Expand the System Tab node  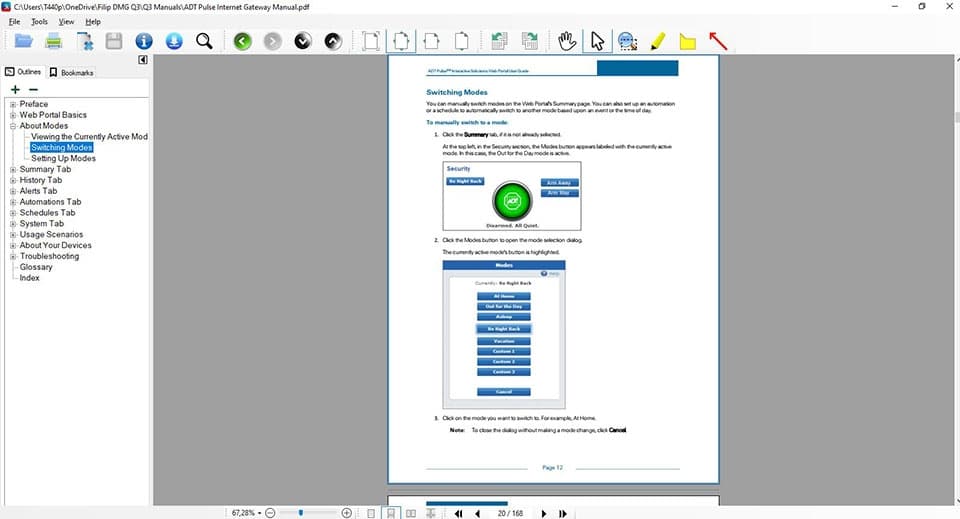(13, 224)
